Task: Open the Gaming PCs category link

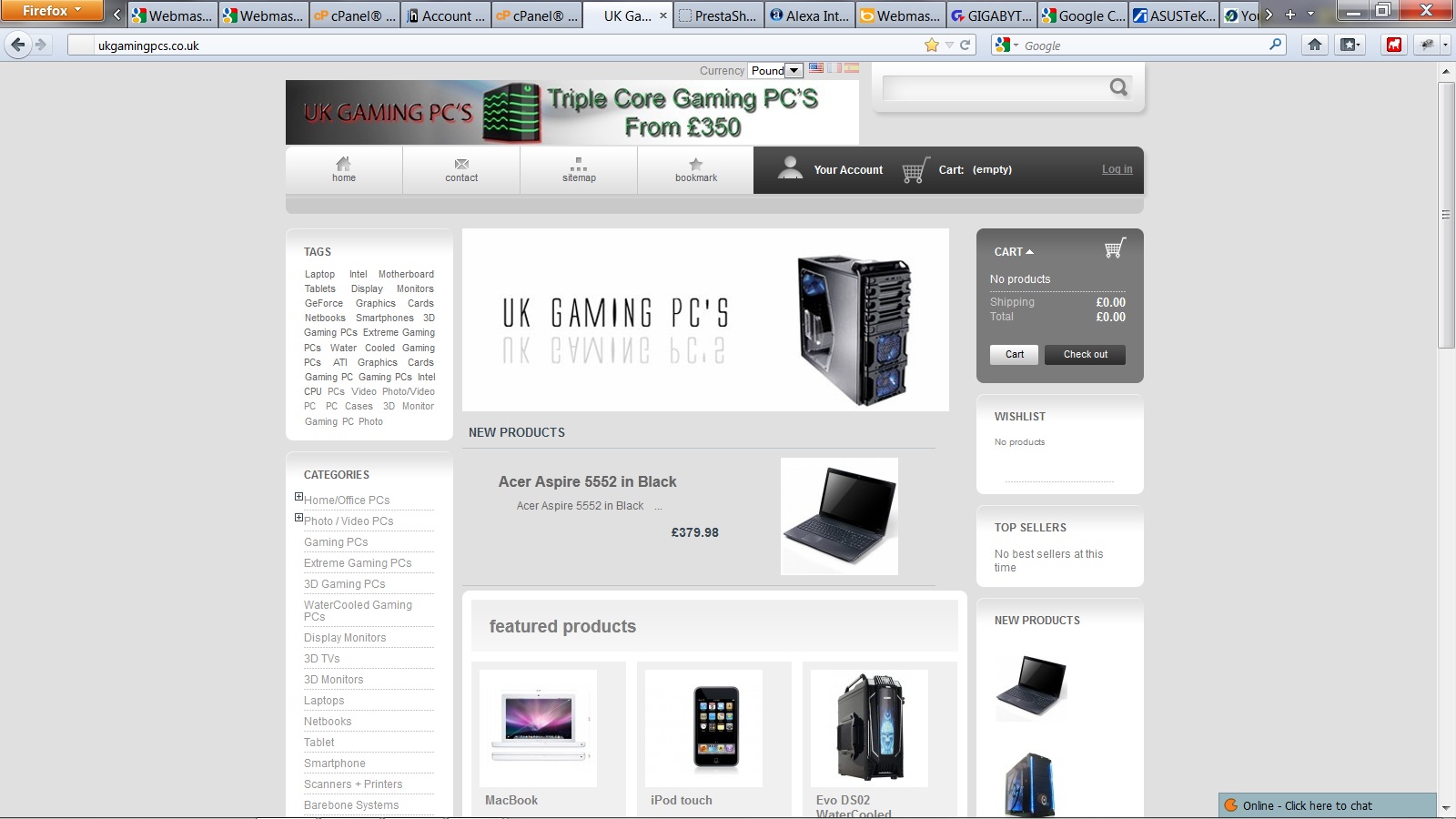Action: [x=336, y=542]
